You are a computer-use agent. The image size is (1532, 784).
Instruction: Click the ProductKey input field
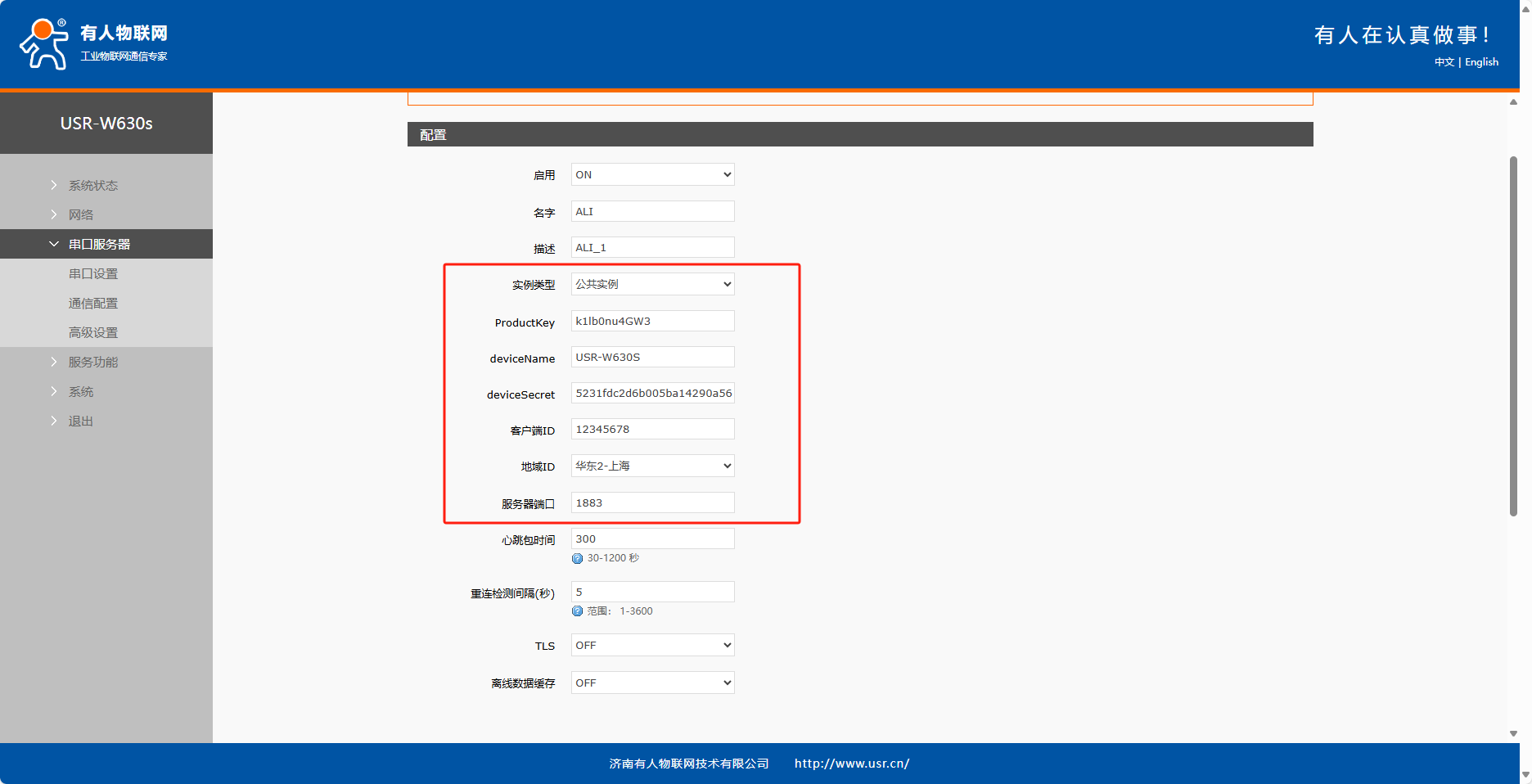(652, 321)
